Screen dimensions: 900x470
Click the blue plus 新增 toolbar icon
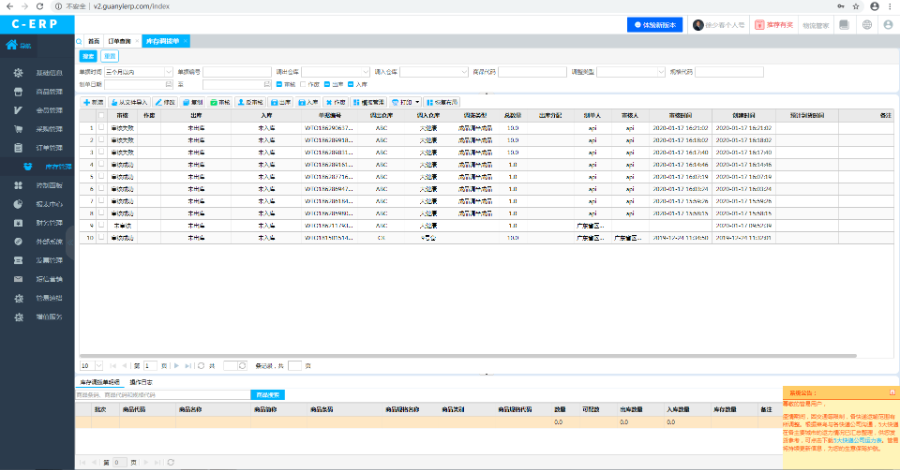(86, 102)
